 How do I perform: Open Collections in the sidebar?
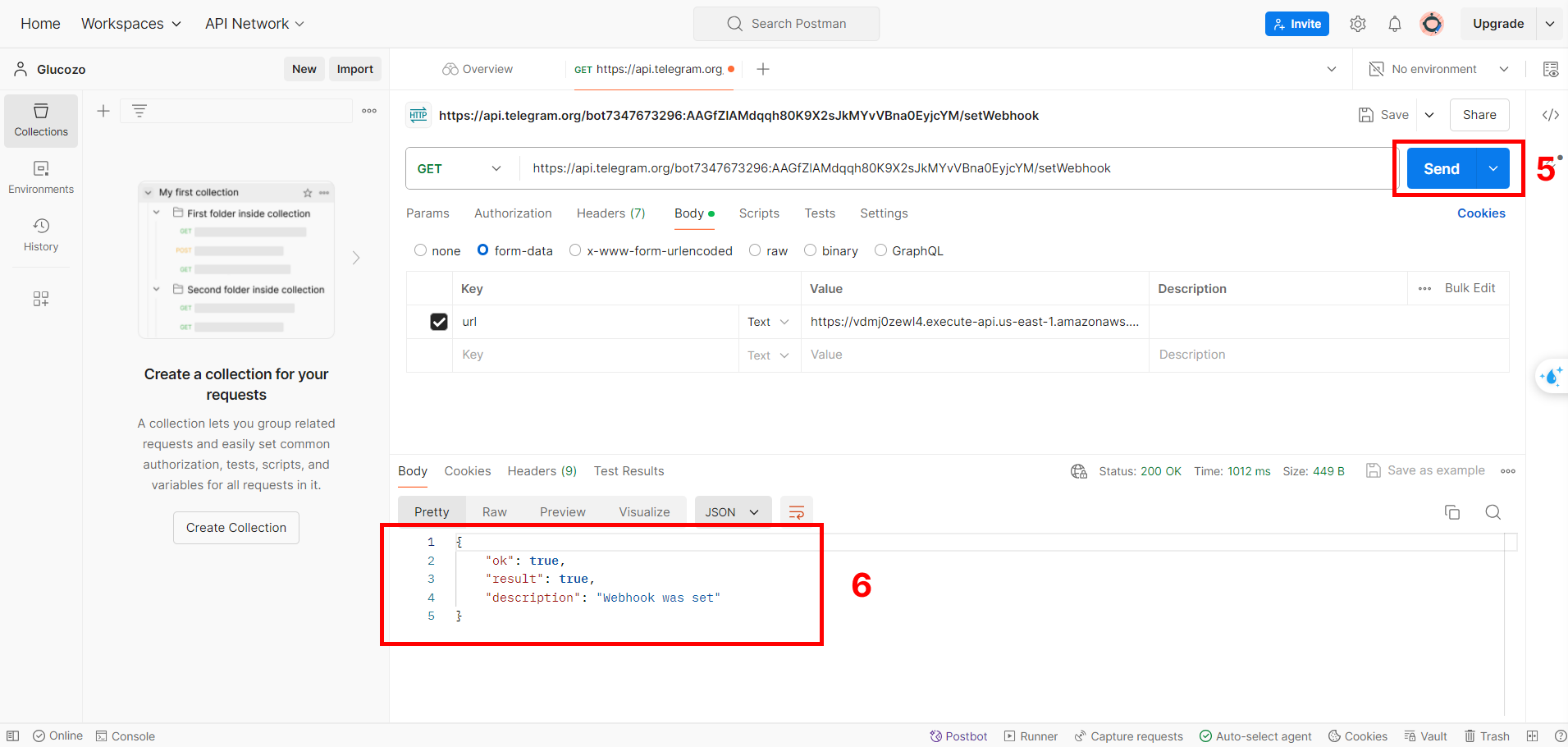point(41,121)
